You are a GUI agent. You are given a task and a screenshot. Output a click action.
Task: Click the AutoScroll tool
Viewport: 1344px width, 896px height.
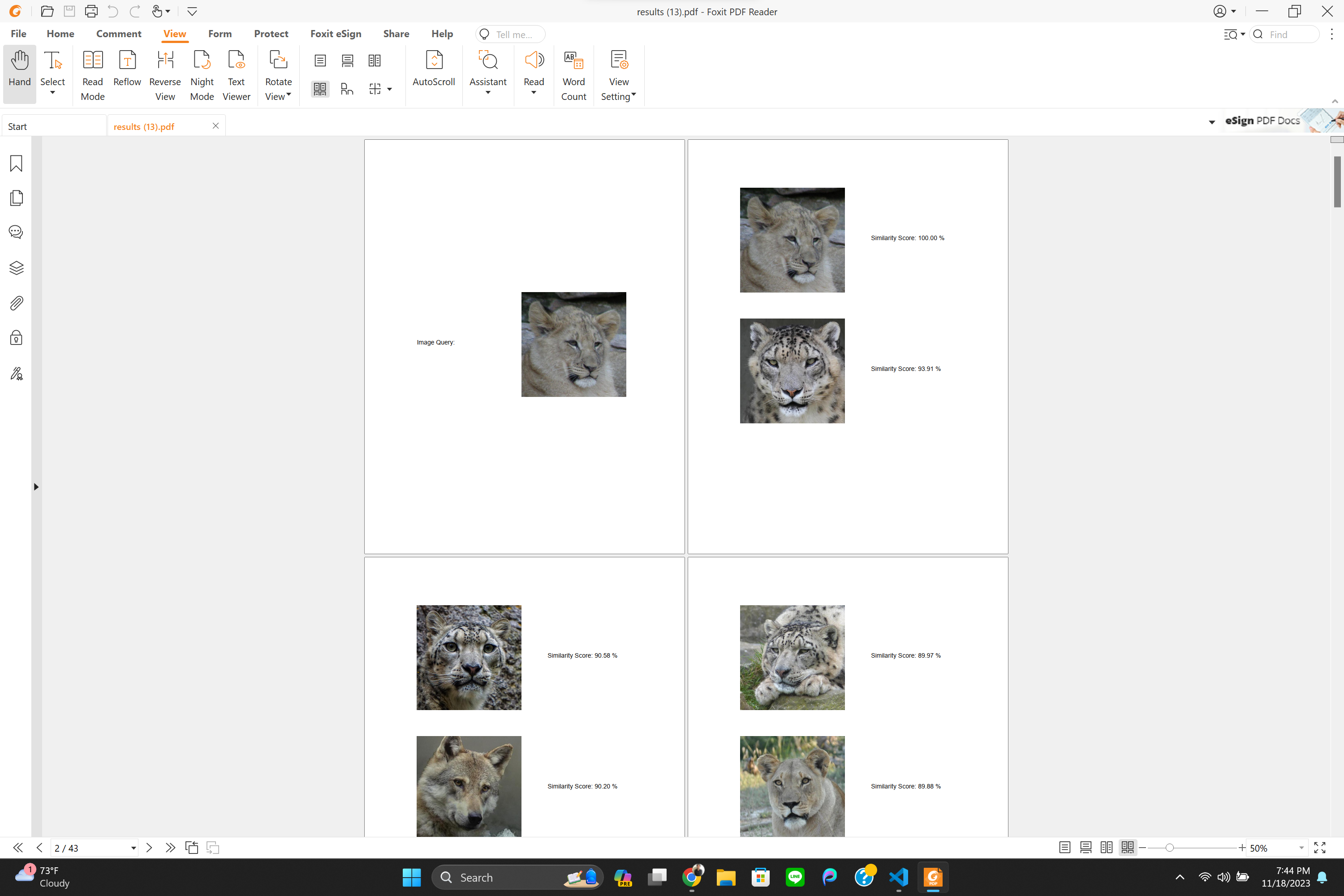(x=433, y=69)
